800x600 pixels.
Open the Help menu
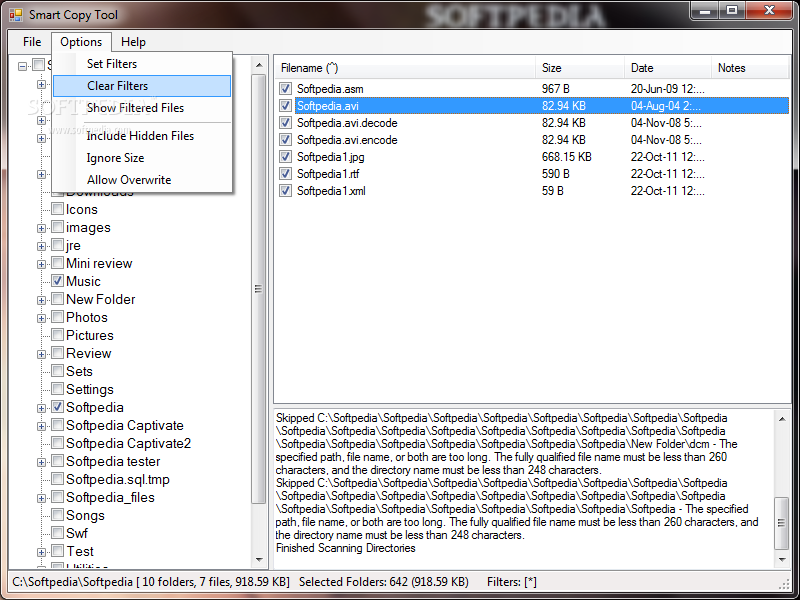coord(133,42)
